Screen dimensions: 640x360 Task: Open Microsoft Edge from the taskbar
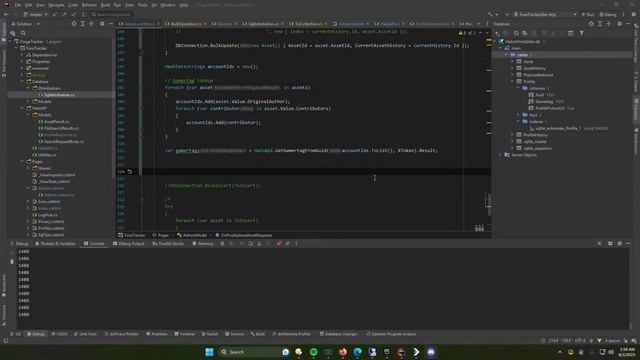point(358,352)
